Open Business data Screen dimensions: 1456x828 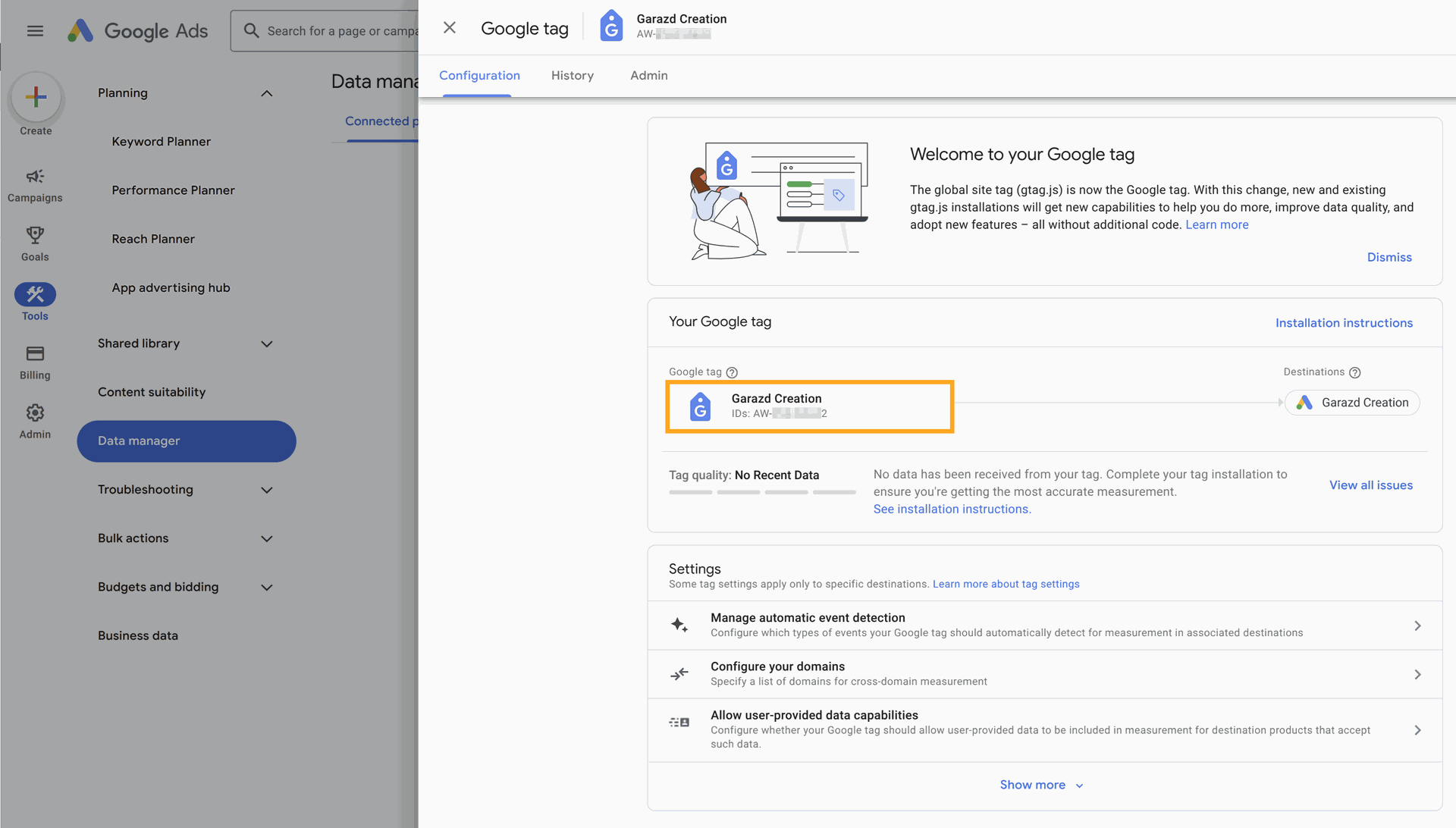click(x=138, y=635)
